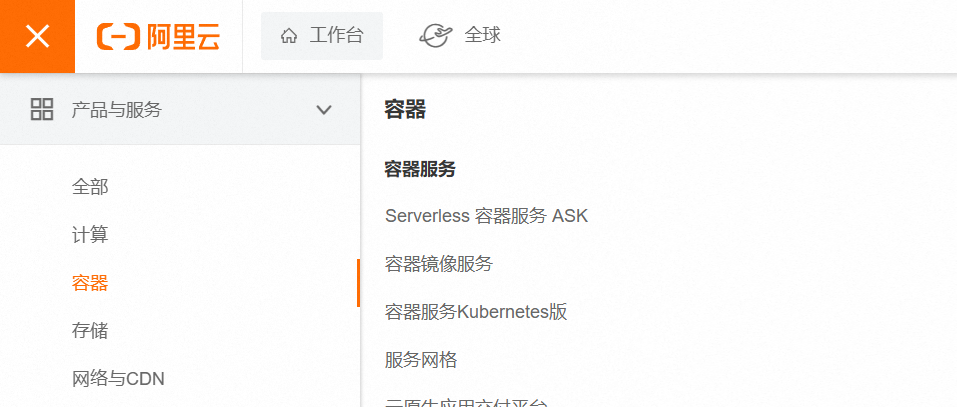Click the Alibaba Cloud logo
Viewport: 957px width, 407px height.
(x=158, y=36)
